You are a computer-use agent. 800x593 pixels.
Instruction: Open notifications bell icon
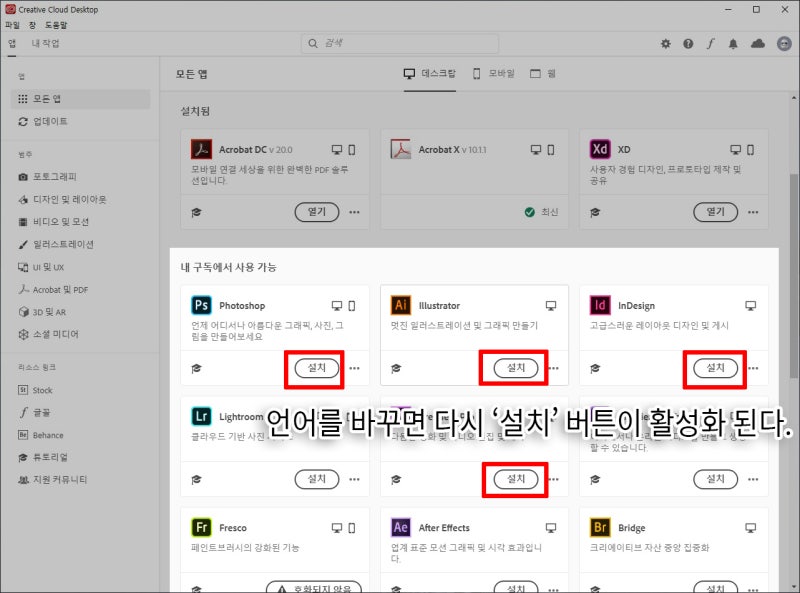(733, 44)
